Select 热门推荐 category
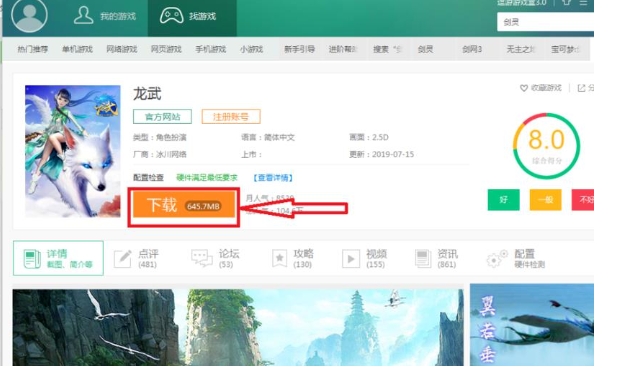 [33, 49]
